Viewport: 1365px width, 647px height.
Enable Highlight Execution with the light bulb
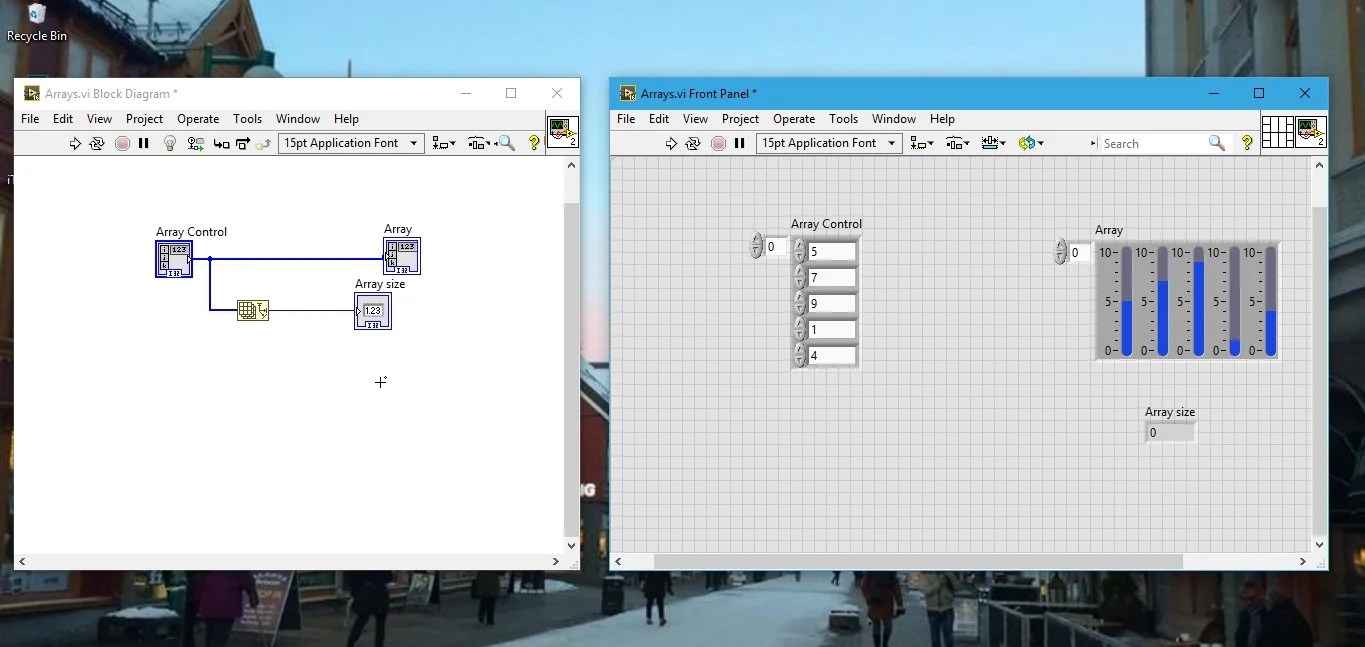(169, 143)
